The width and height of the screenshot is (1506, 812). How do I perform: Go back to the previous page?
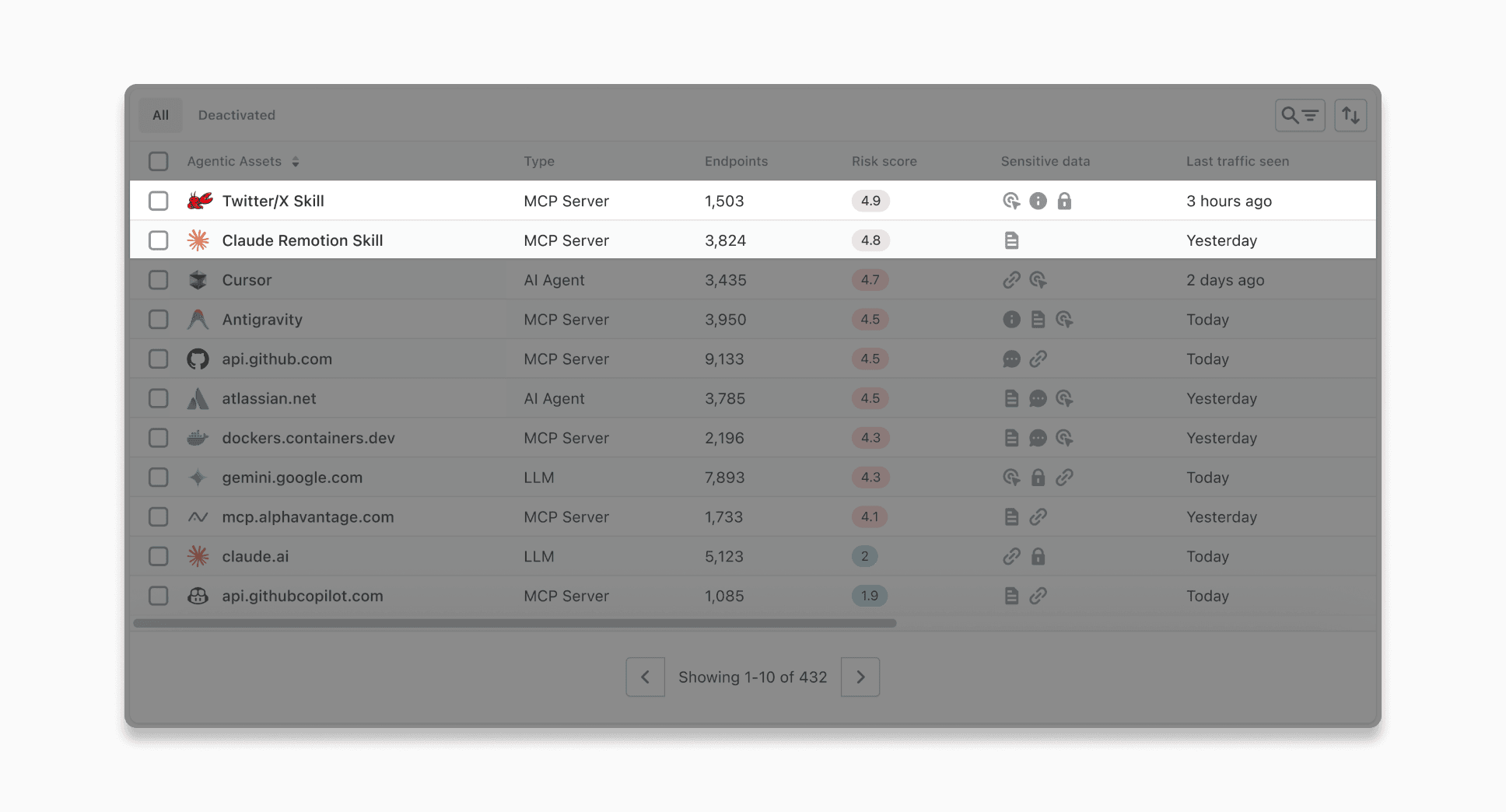point(645,677)
